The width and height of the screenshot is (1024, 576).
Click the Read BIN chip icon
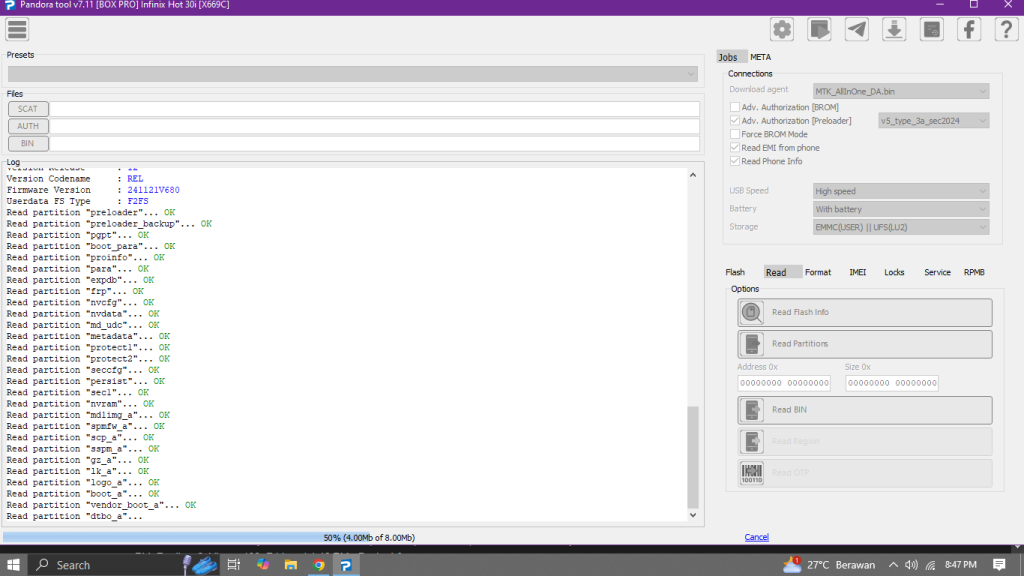752,409
